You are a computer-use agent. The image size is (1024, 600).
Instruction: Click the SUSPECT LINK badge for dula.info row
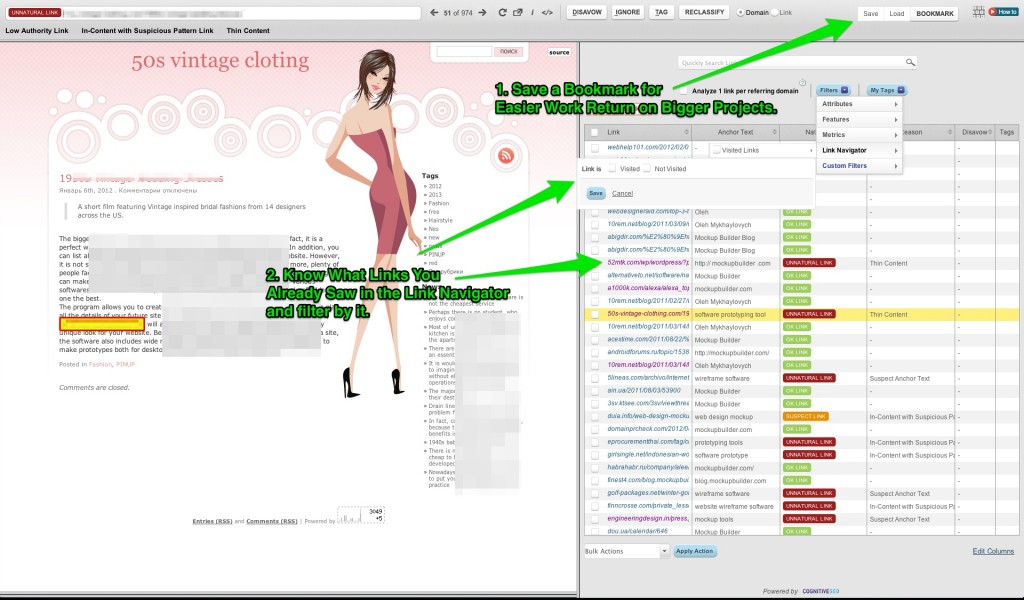(806, 417)
